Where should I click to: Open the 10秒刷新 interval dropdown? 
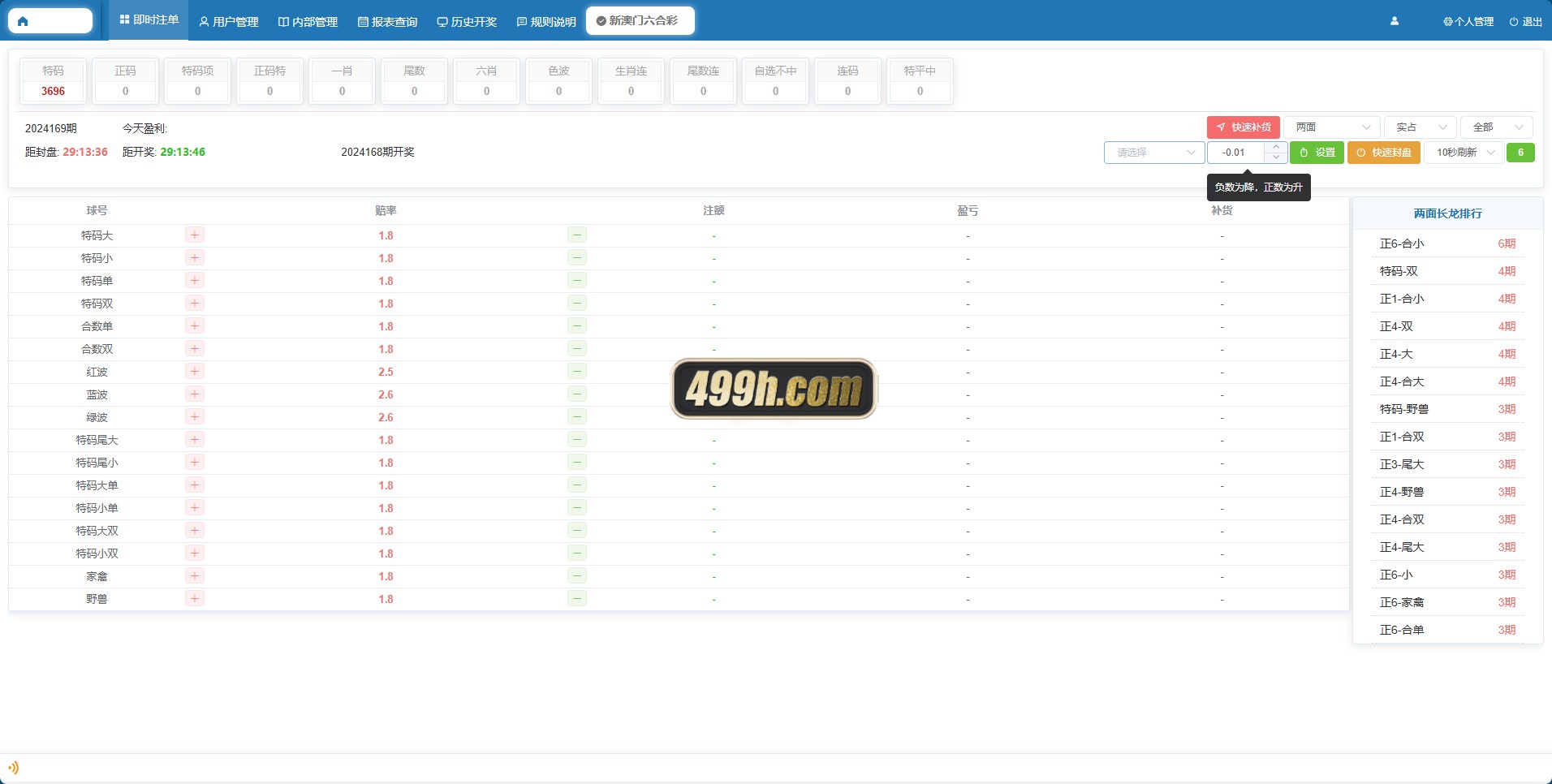pyautogui.click(x=1464, y=153)
